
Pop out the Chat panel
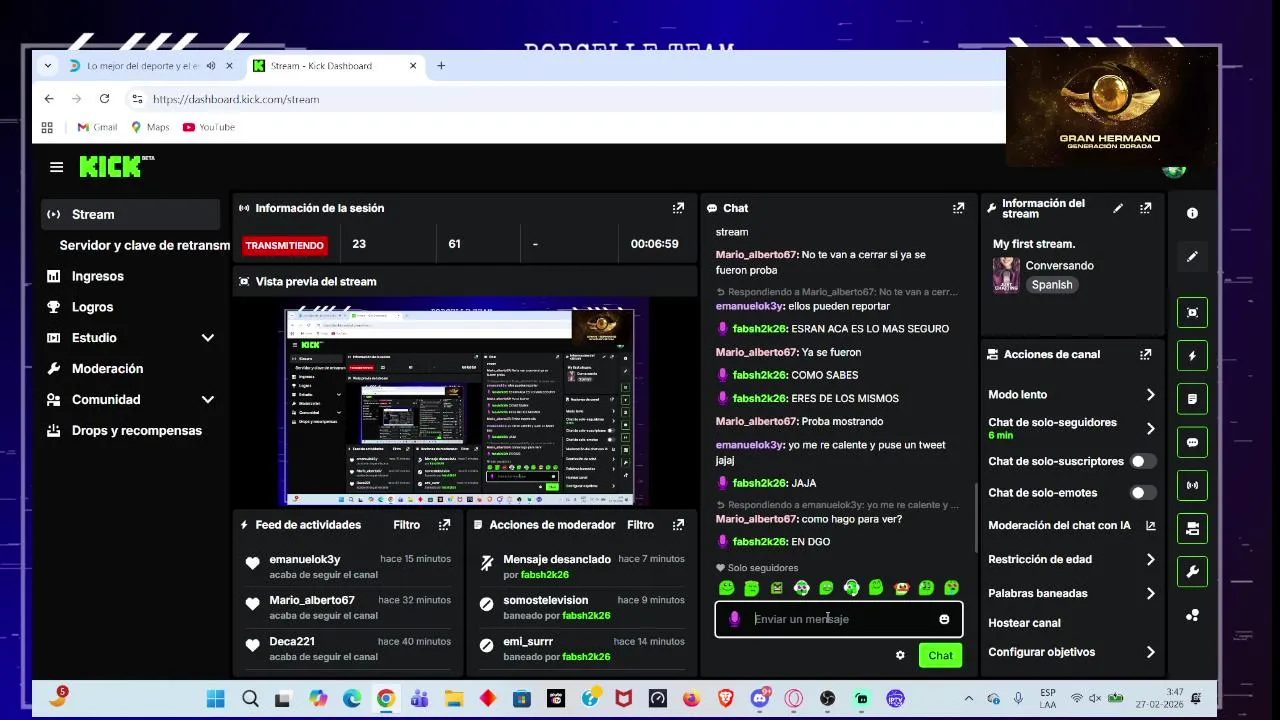(958, 208)
